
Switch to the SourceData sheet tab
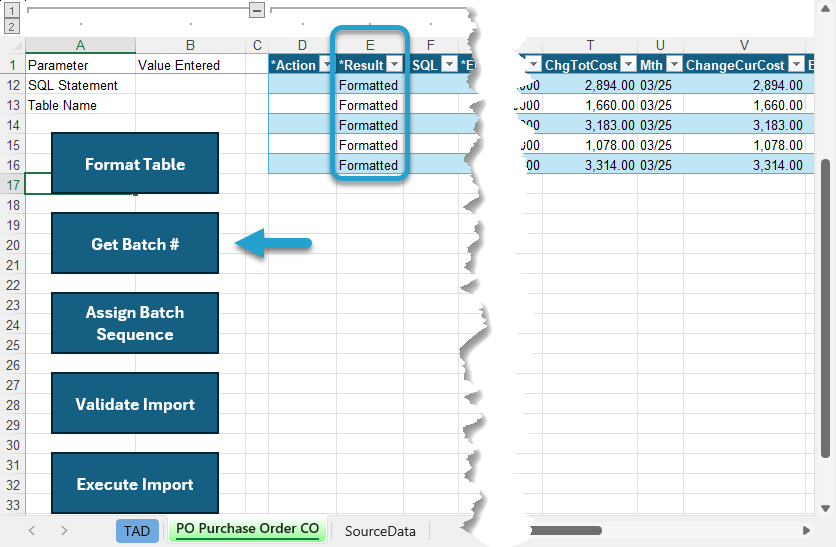click(x=380, y=531)
